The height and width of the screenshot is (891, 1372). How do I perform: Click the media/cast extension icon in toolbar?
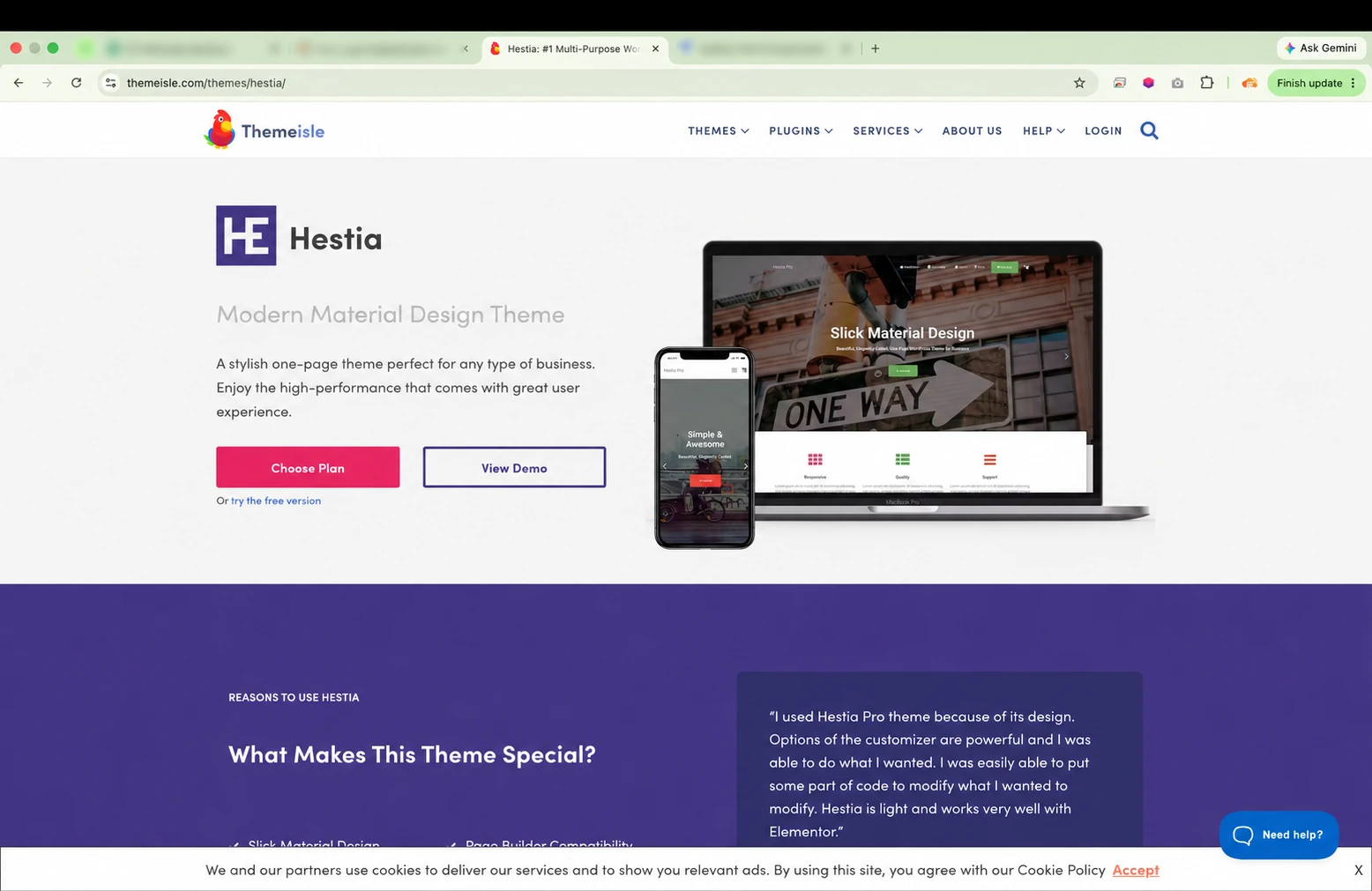click(x=1119, y=83)
